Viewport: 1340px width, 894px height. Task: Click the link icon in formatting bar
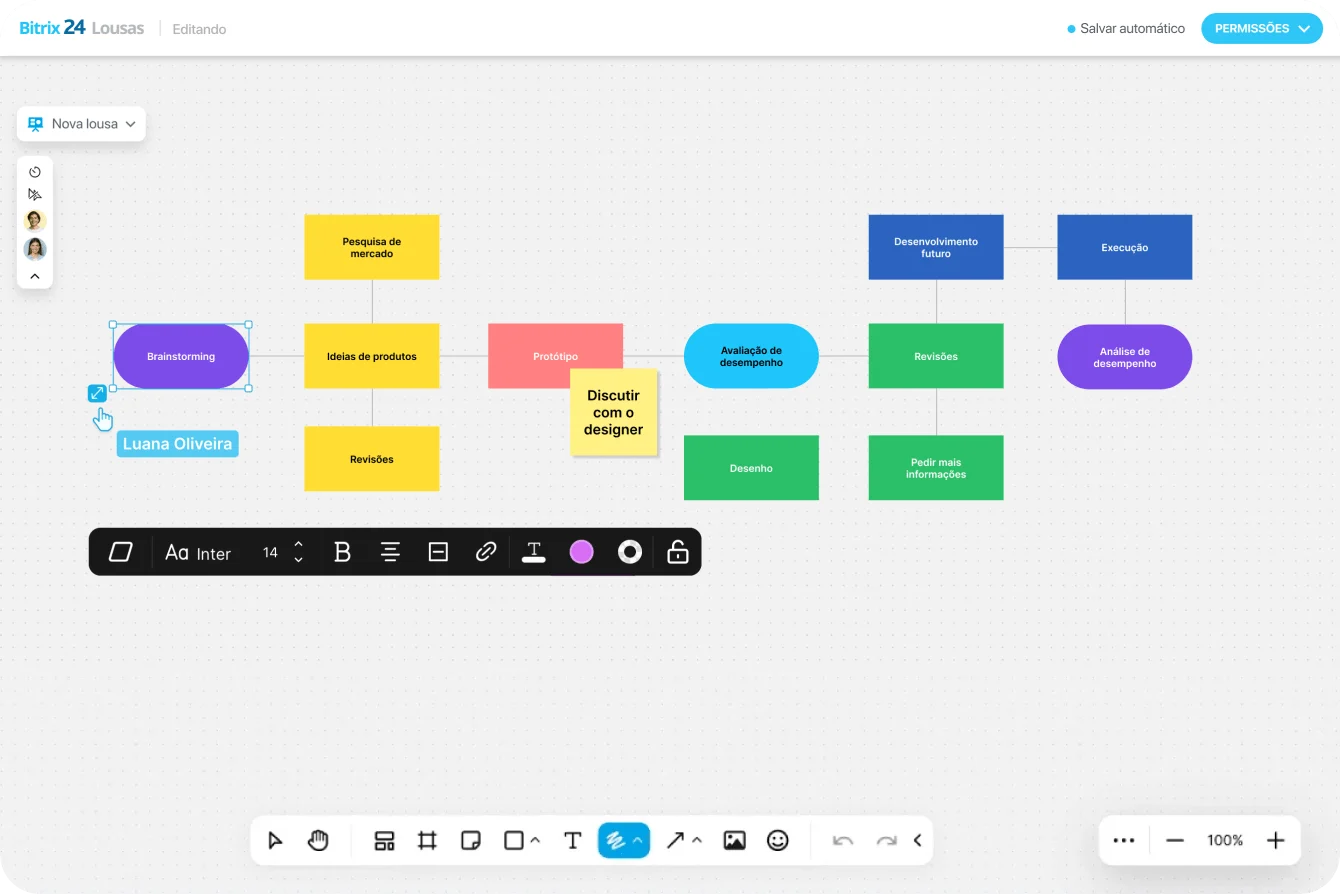pyautogui.click(x=486, y=552)
